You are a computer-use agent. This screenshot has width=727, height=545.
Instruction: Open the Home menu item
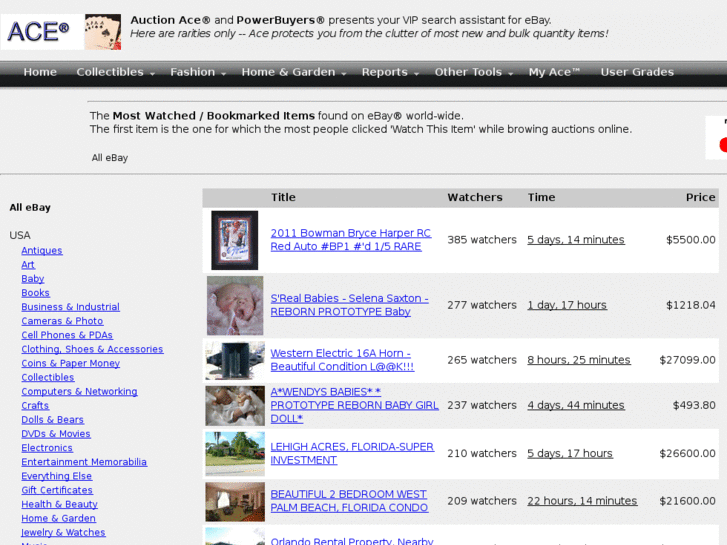(40, 72)
